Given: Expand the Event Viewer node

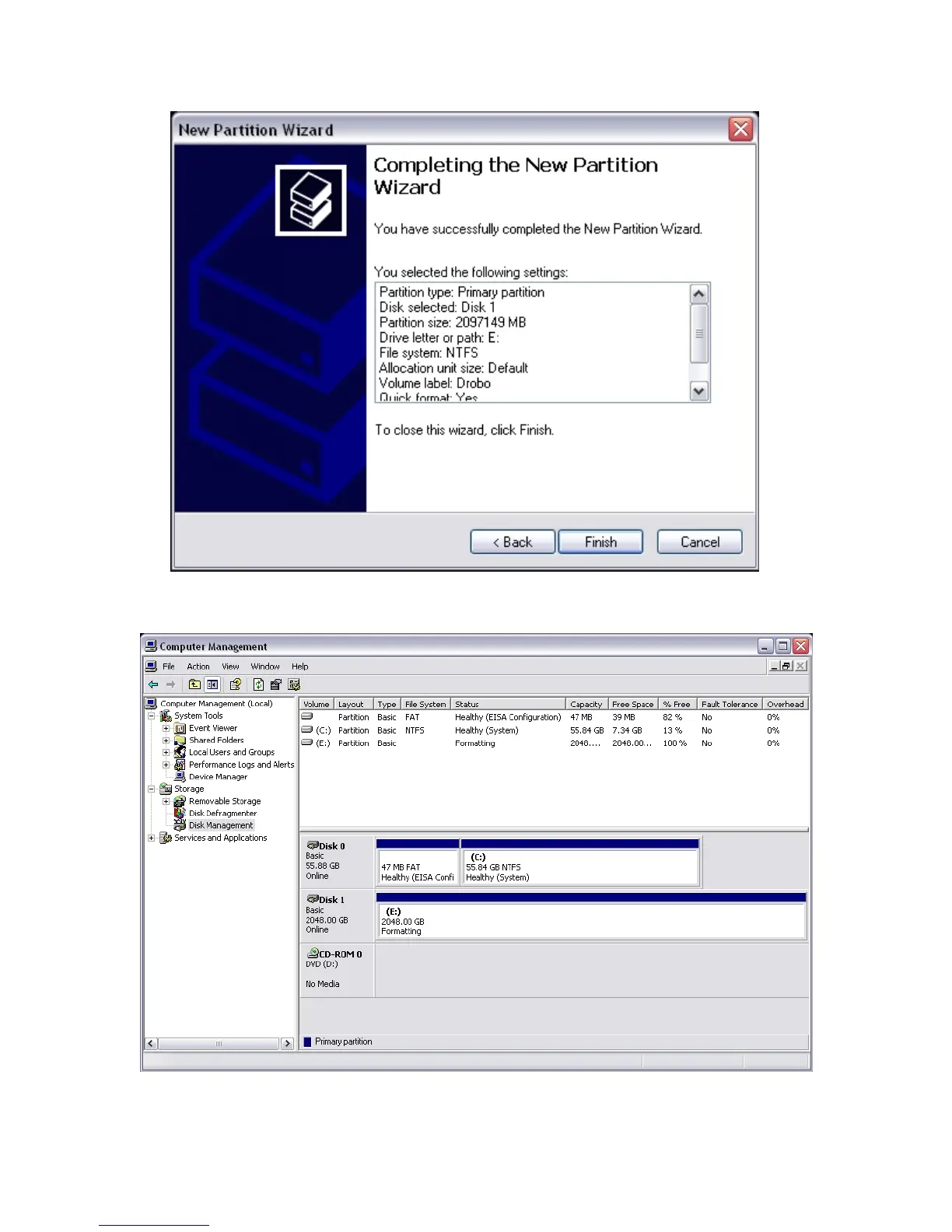Looking at the screenshot, I should 166,728.
